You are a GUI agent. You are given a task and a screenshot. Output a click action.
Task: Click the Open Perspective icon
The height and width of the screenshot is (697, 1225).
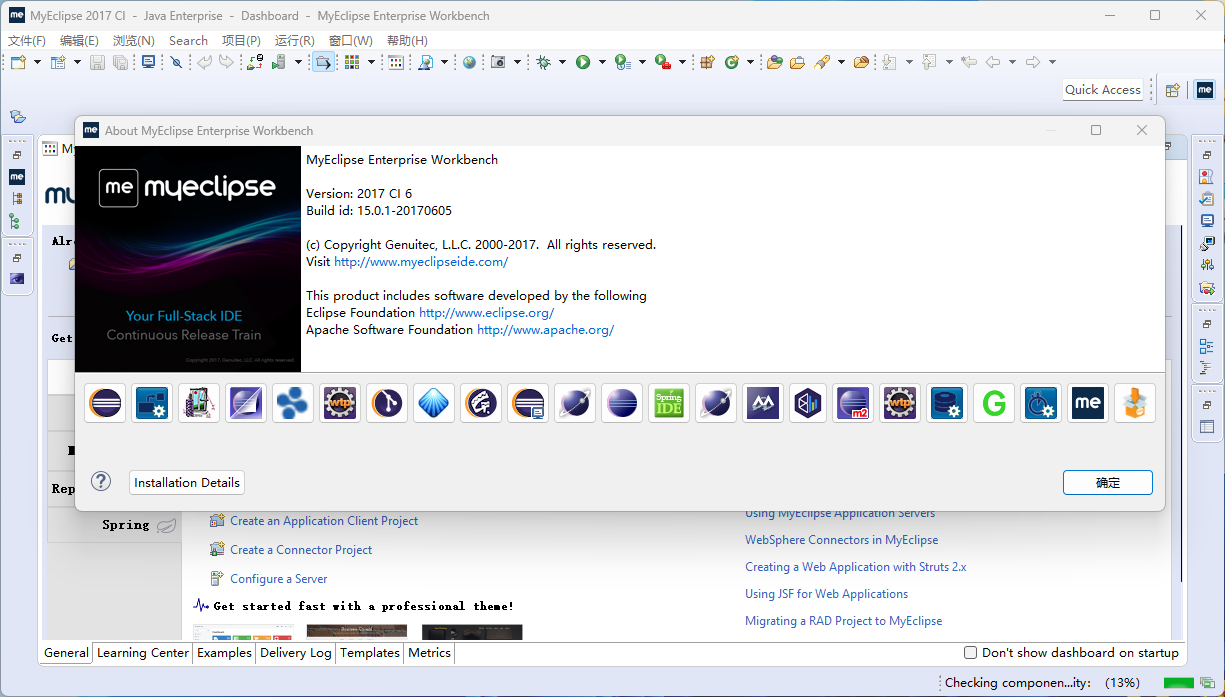pos(1173,90)
